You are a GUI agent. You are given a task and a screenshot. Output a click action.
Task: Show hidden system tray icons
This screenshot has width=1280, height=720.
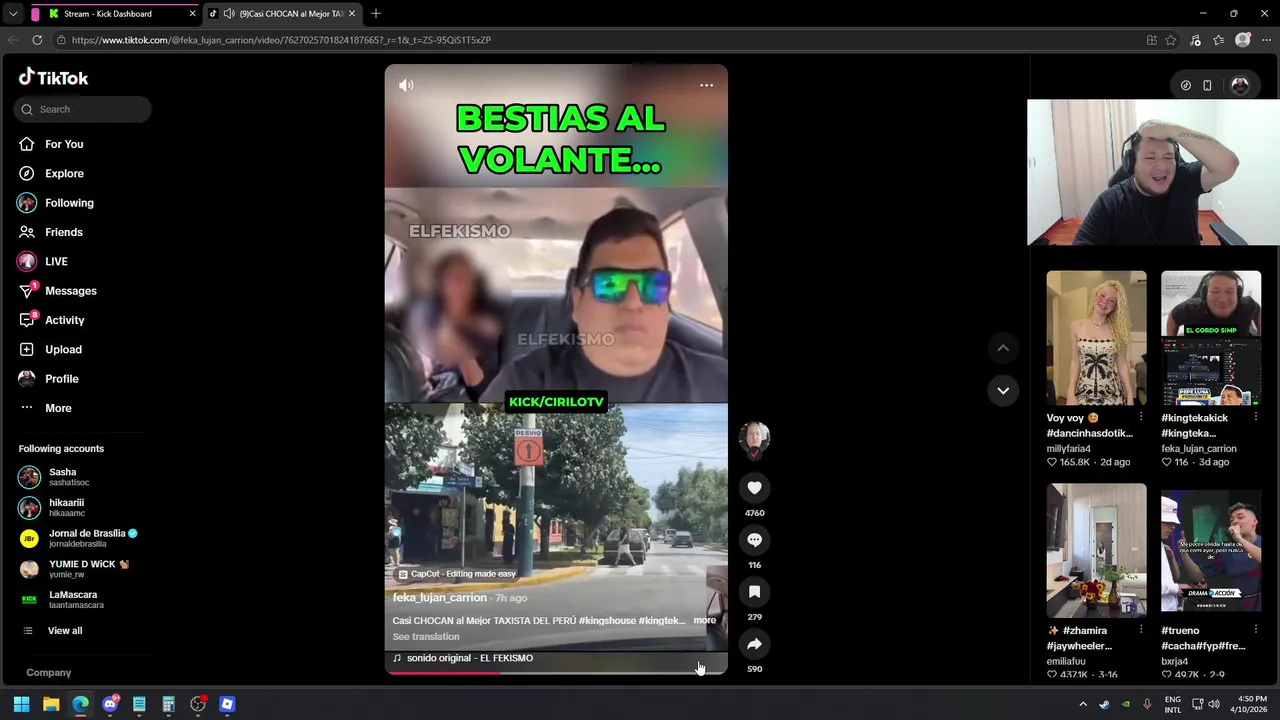pyautogui.click(x=1082, y=704)
